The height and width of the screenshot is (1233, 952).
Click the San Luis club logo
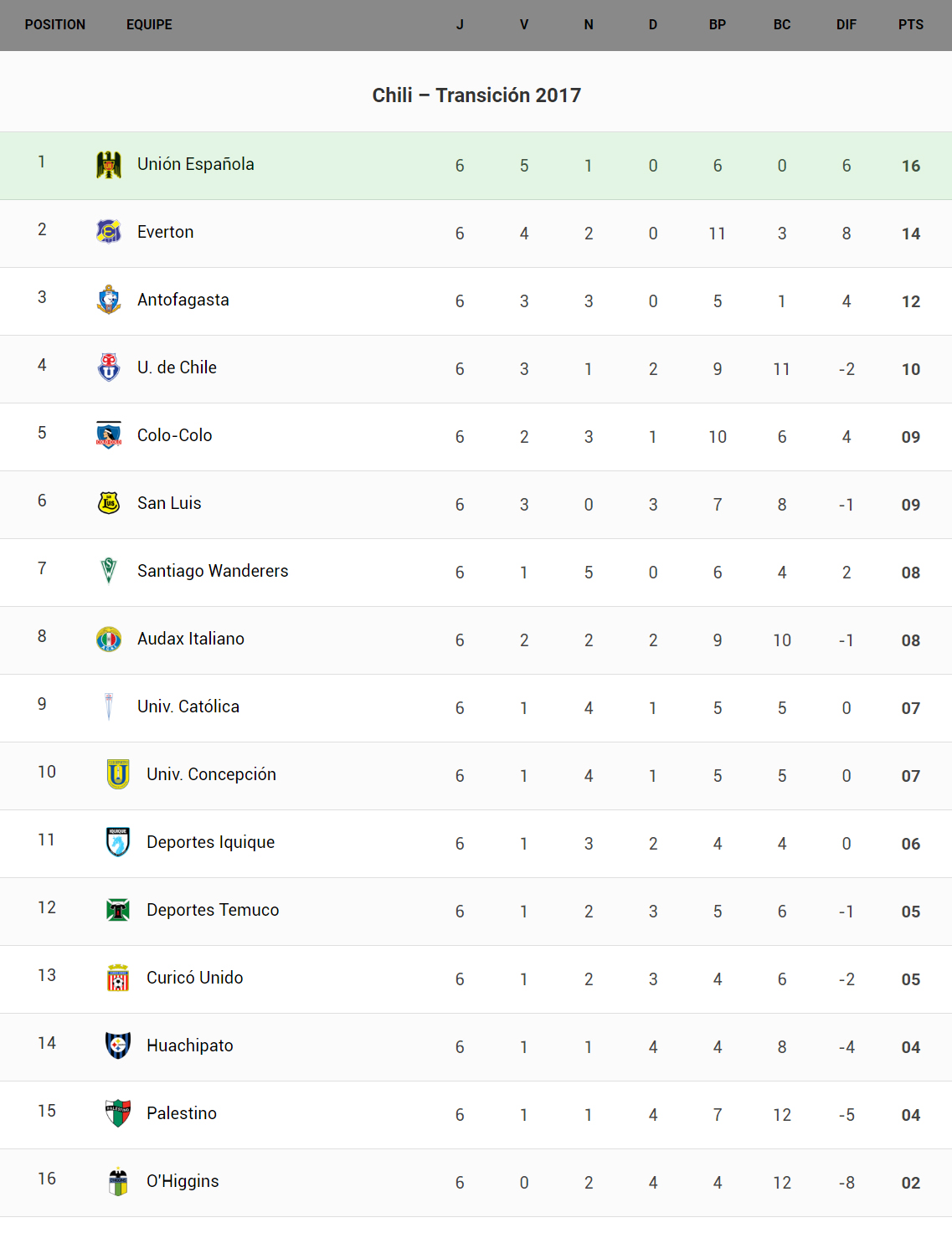(109, 503)
